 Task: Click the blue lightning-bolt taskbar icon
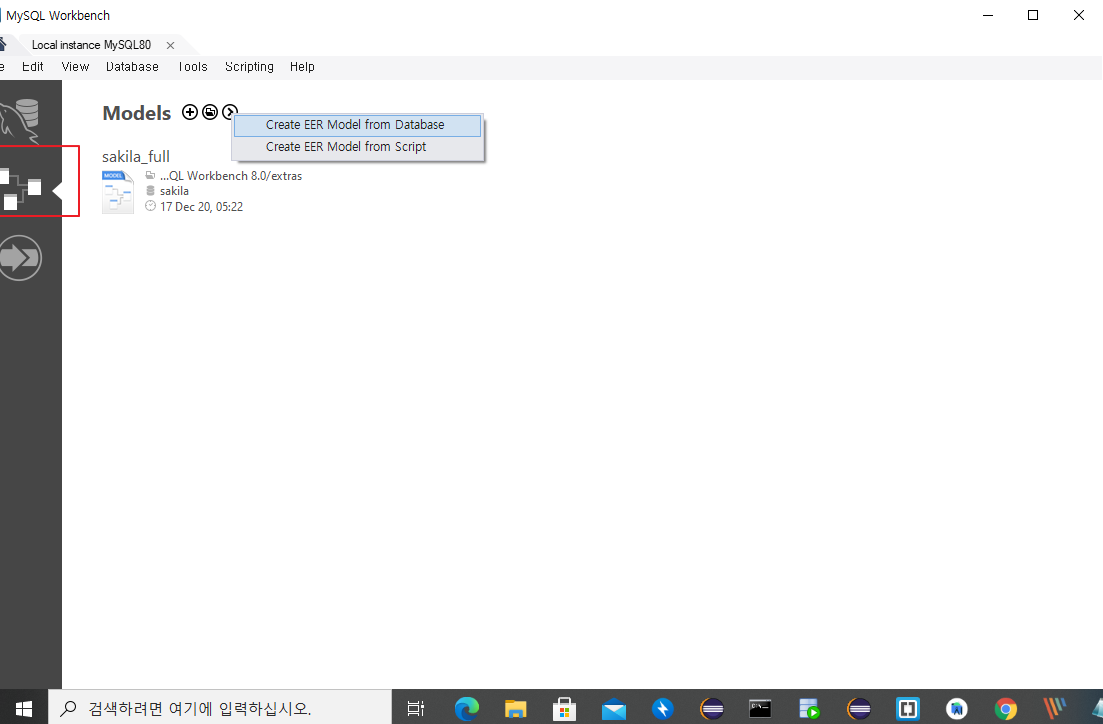(x=663, y=709)
